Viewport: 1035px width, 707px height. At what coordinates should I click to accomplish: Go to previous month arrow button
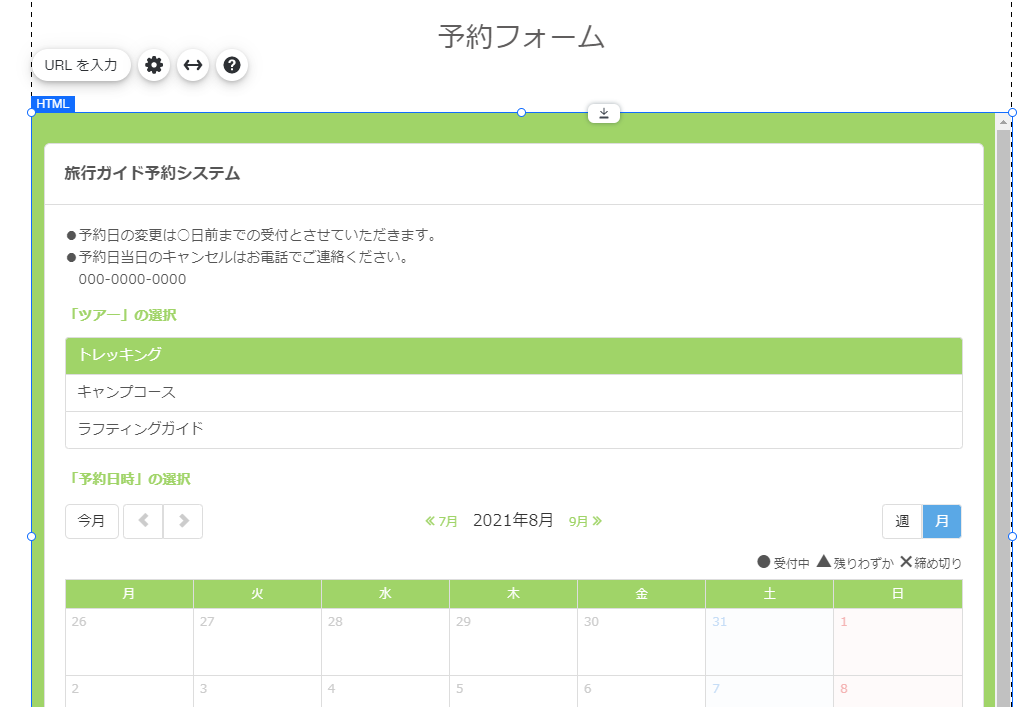(x=143, y=521)
